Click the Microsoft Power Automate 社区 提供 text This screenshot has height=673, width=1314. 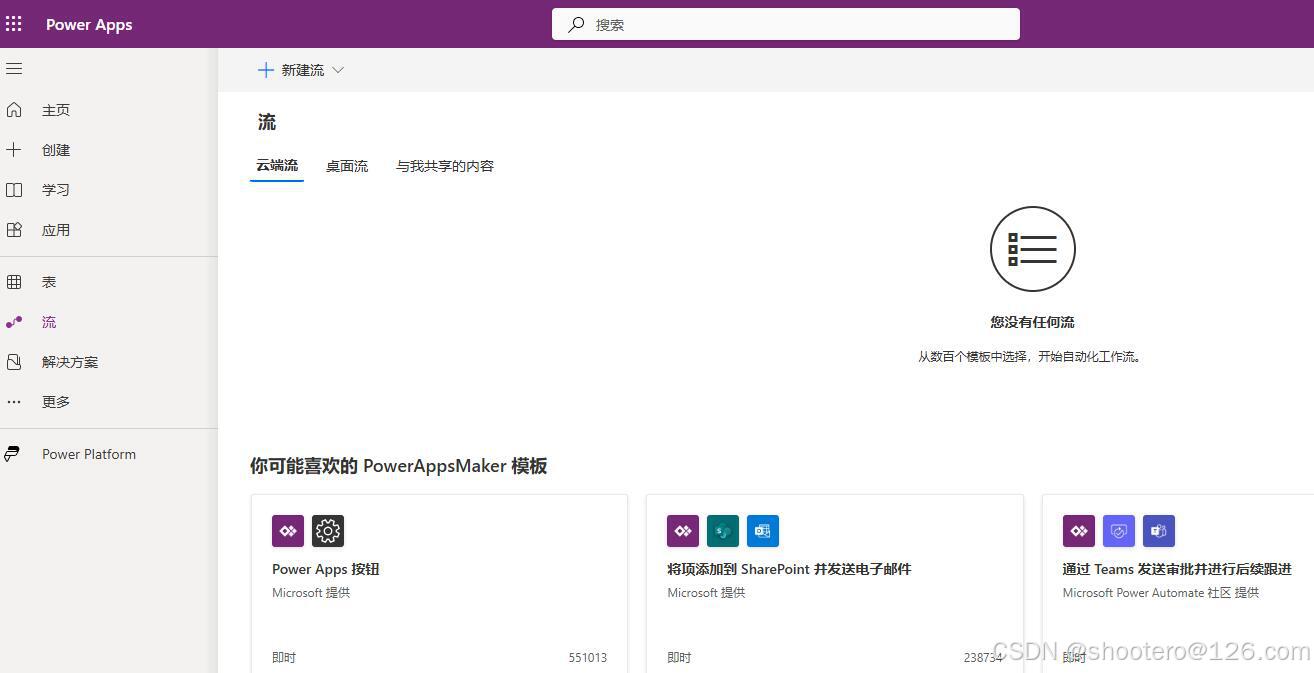pos(1161,593)
